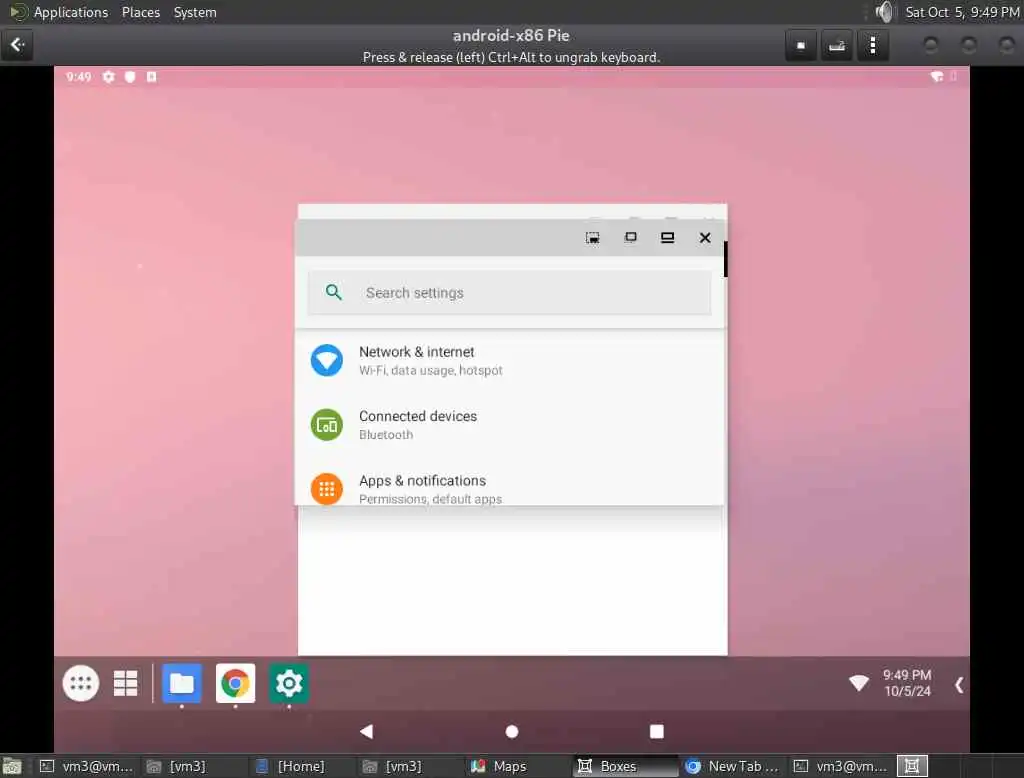Screen dimensions: 1024x778
Task: Click the show desktop icon in bottom panel
Action: (12, 766)
